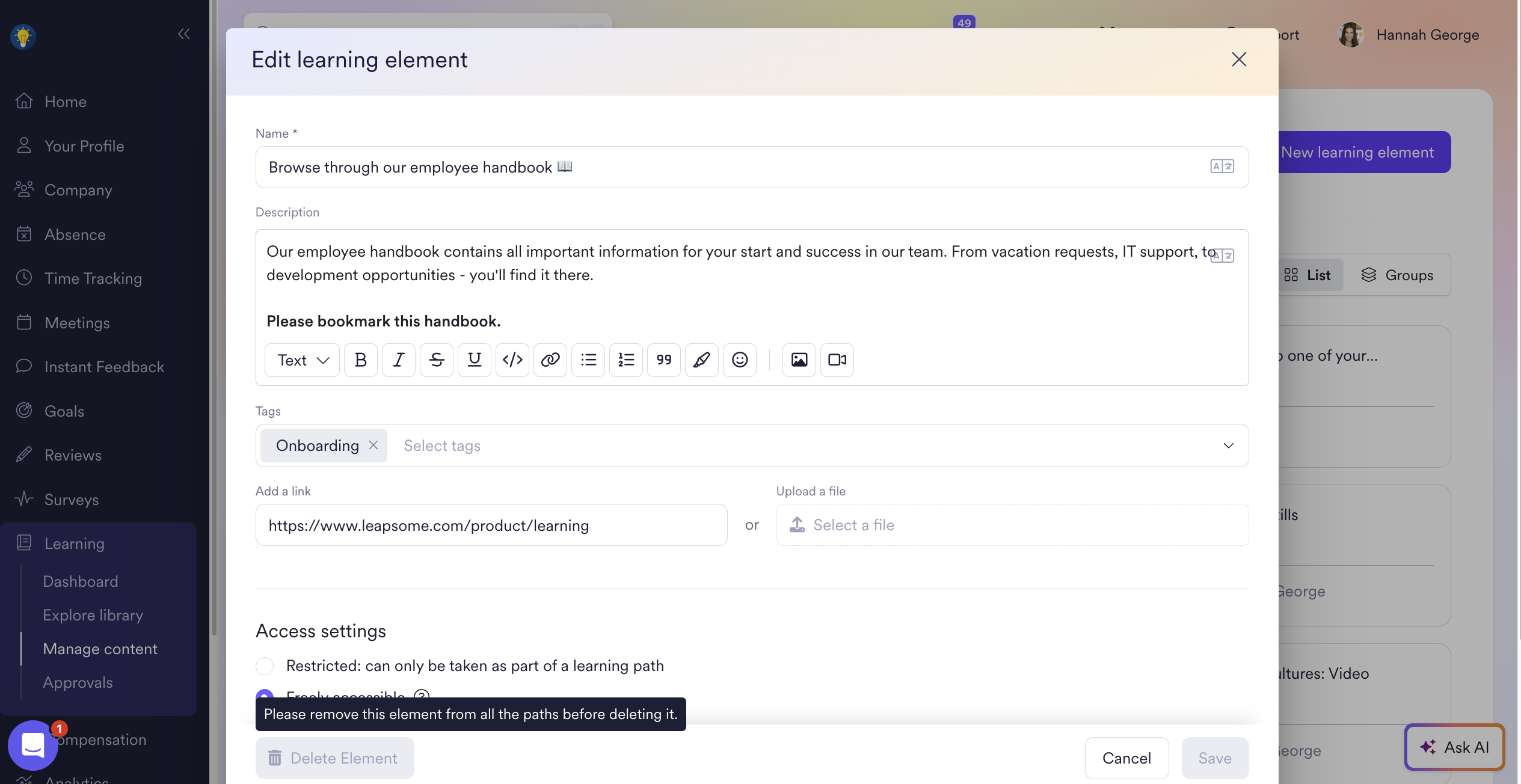Toggle bold formatting in description toolbar
The height and width of the screenshot is (784, 1521).
(361, 360)
